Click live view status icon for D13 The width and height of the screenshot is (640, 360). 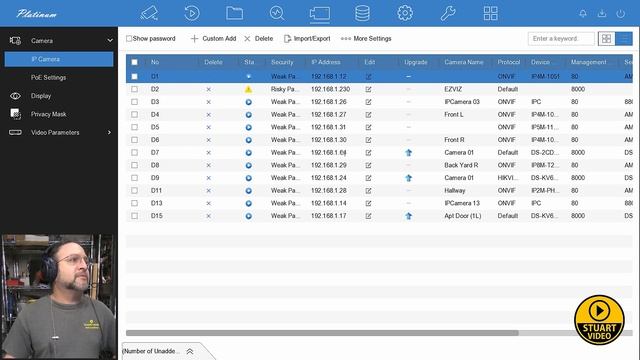pos(248,203)
